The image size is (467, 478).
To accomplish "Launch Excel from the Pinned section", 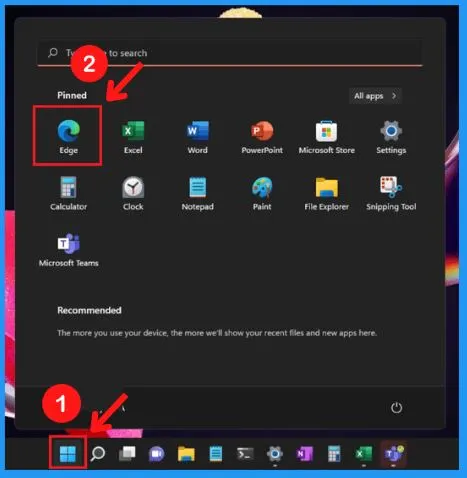I will point(133,136).
